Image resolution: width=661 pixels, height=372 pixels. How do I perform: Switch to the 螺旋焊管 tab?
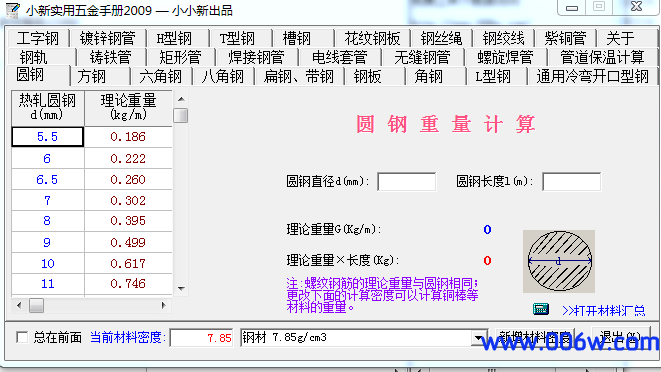coord(505,57)
